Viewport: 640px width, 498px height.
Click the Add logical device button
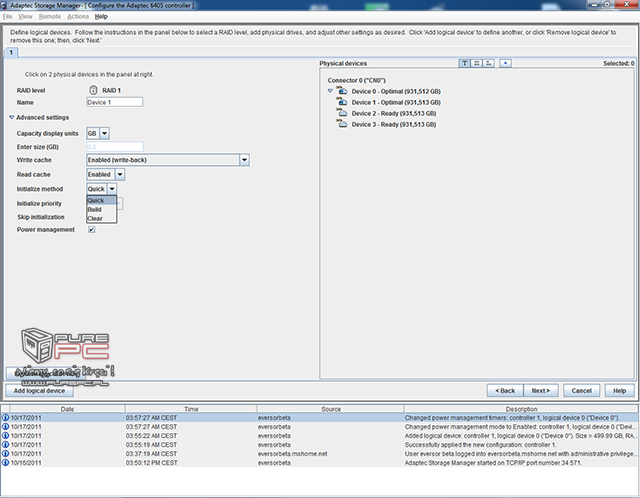[39, 391]
